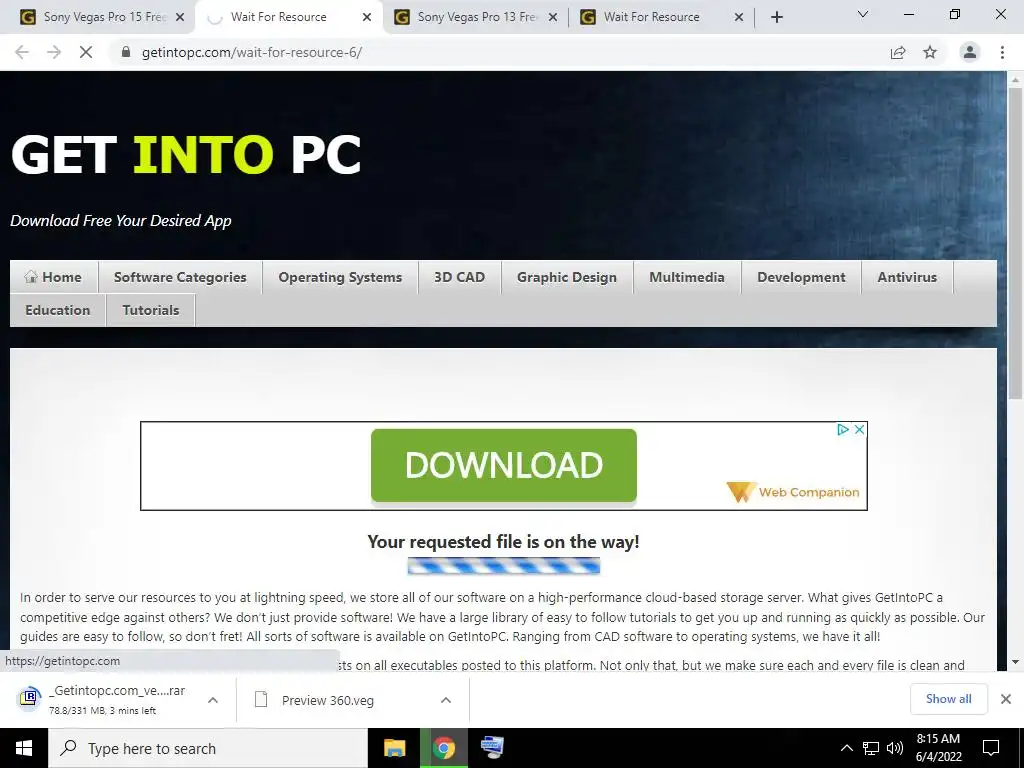
Task: Open Tutorials menu item
Action: point(151,310)
